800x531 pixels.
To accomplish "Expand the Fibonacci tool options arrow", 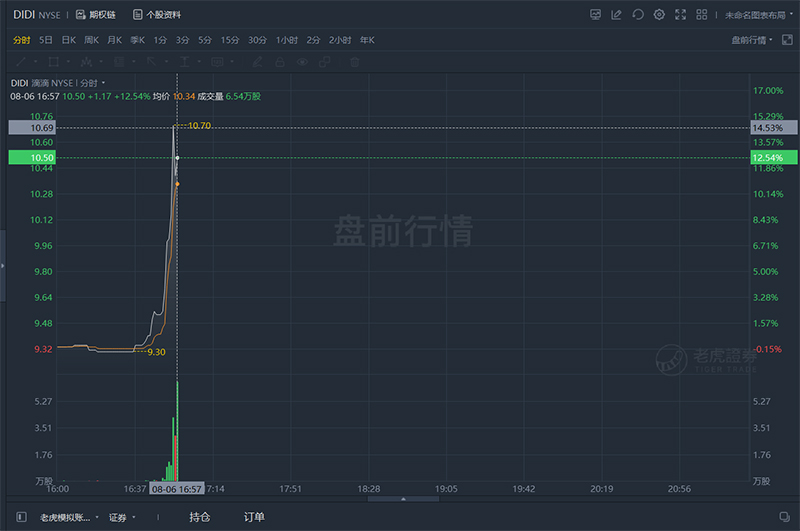I will (x=134, y=62).
